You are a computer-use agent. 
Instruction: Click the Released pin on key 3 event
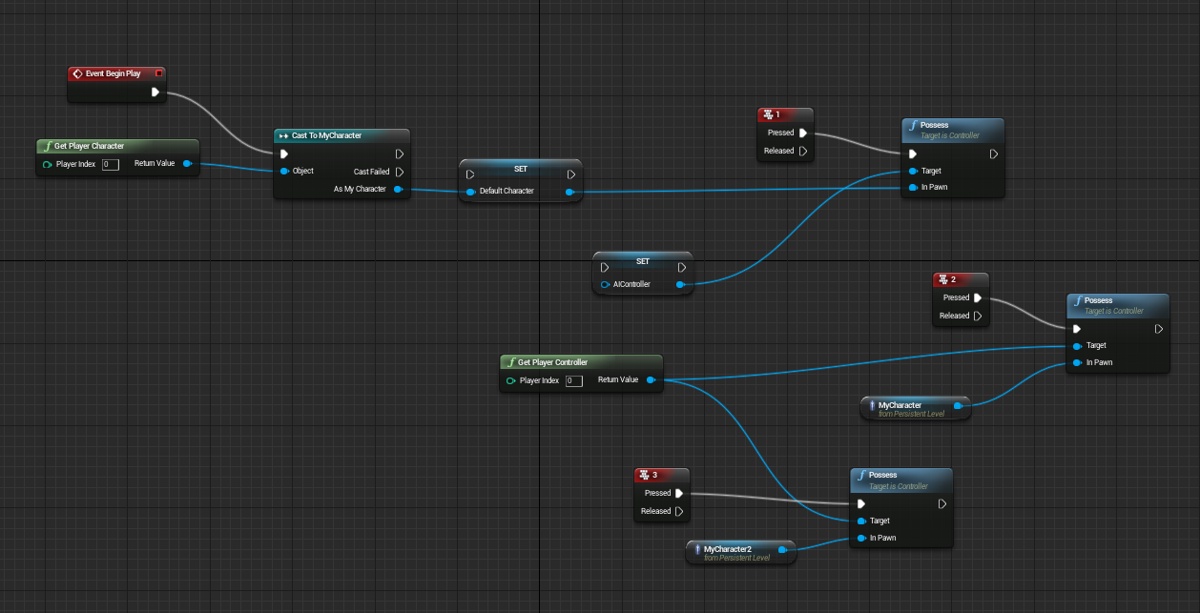click(679, 511)
